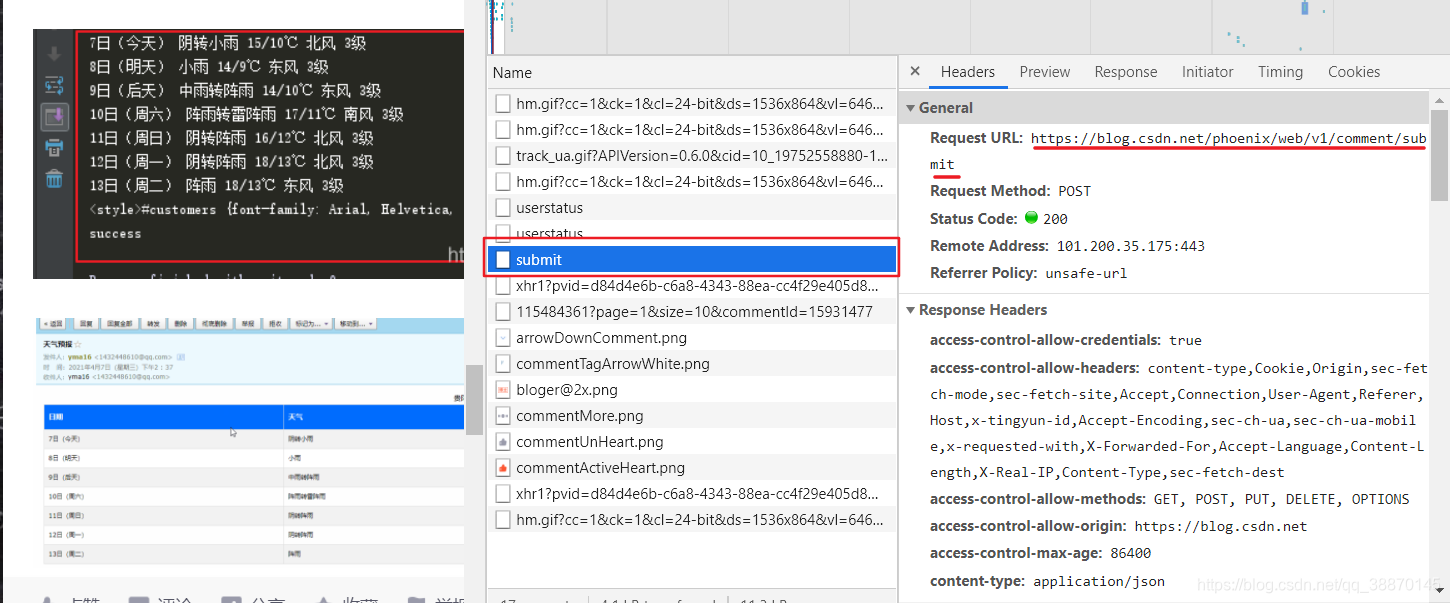Screen dimensions: 1450x603
Task: Show the Cookies tab
Action: click(1354, 72)
